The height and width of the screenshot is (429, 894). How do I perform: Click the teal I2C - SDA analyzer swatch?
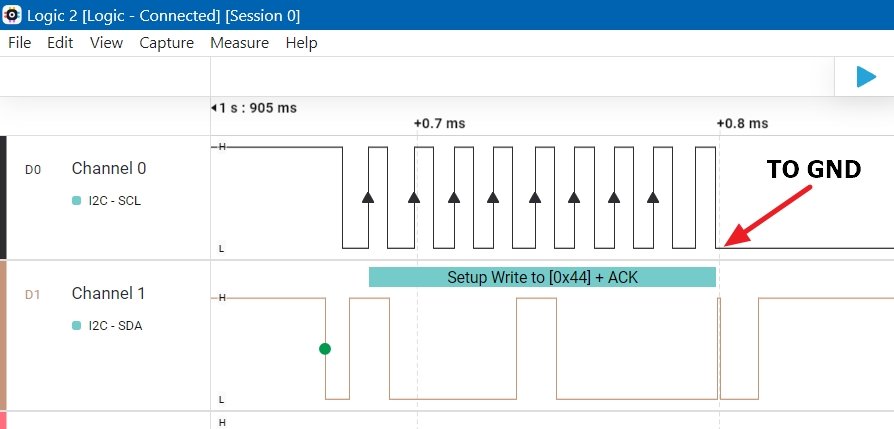click(76, 325)
